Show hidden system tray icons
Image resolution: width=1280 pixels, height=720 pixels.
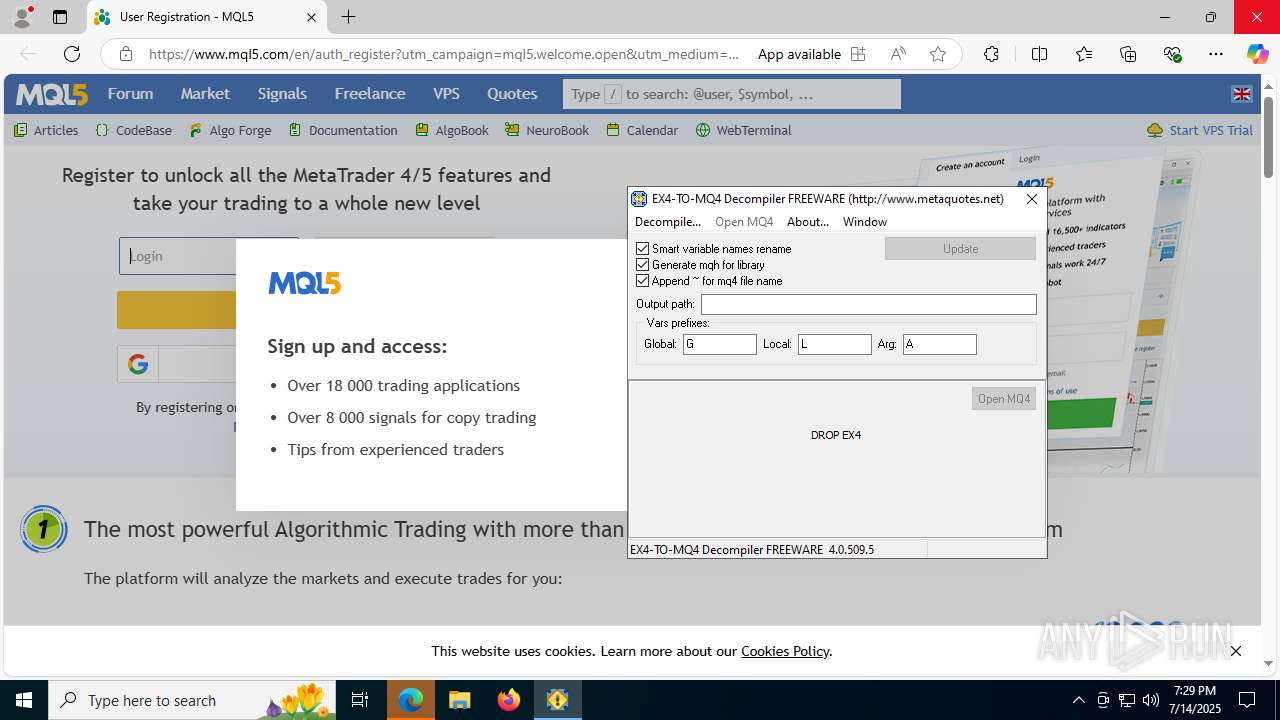pos(1078,700)
